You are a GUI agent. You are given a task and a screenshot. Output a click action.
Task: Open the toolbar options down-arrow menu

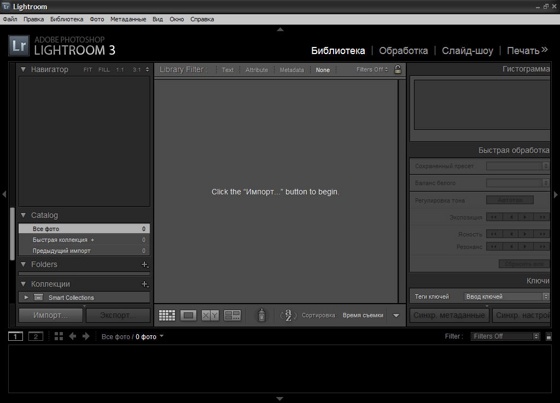coord(396,315)
